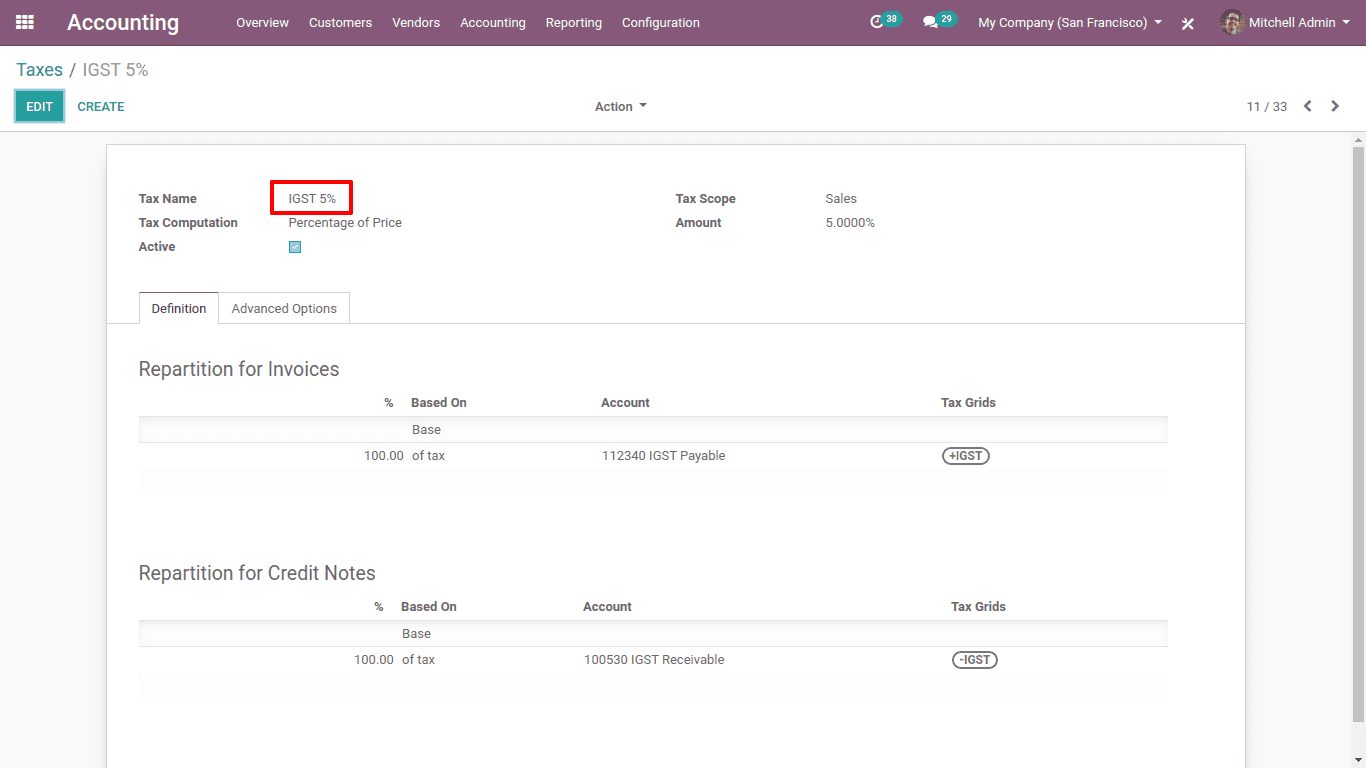
Task: Click the 100.00 value in the invoices repartition
Action: pos(384,456)
